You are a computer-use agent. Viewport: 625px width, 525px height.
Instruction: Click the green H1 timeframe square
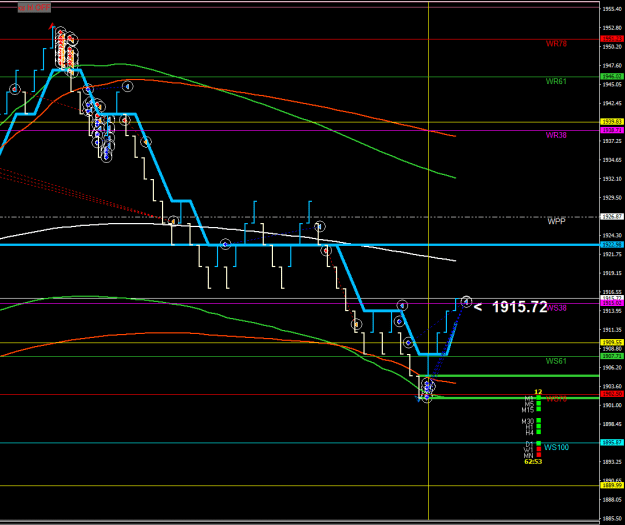539,426
